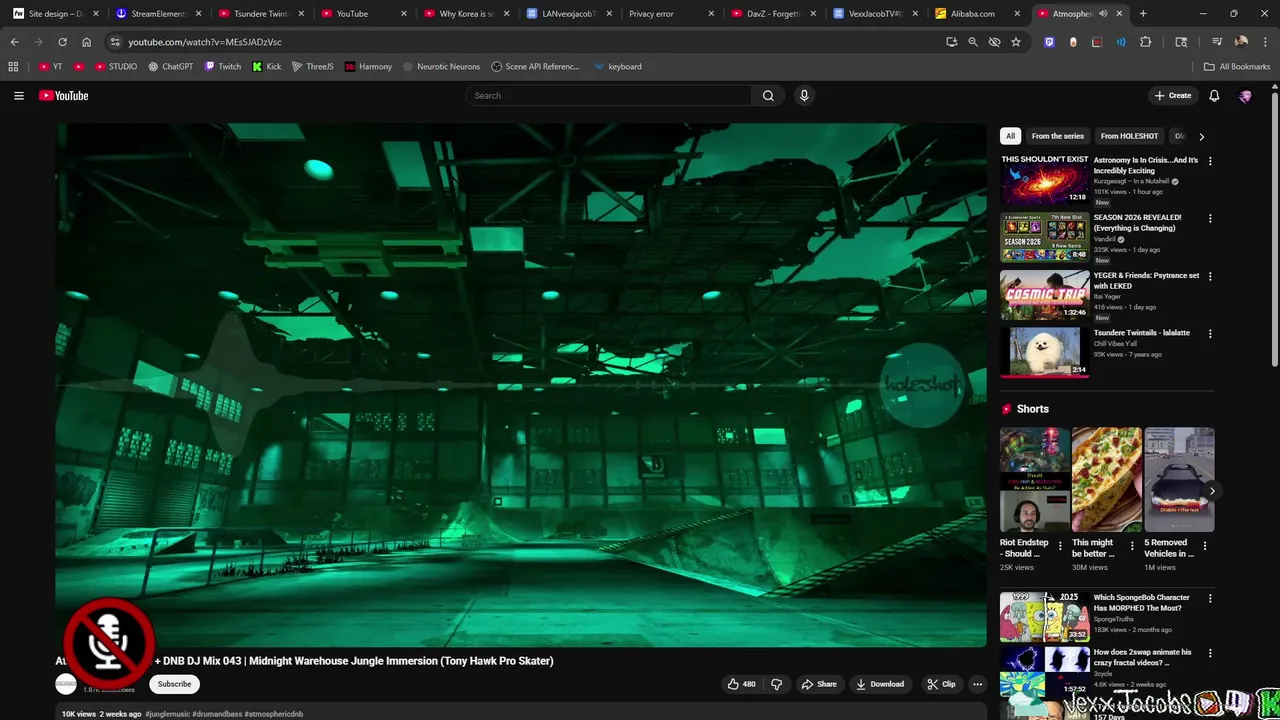The width and height of the screenshot is (1280, 720).
Task: Show next Shorts with the arrow
Action: pos(1212,491)
